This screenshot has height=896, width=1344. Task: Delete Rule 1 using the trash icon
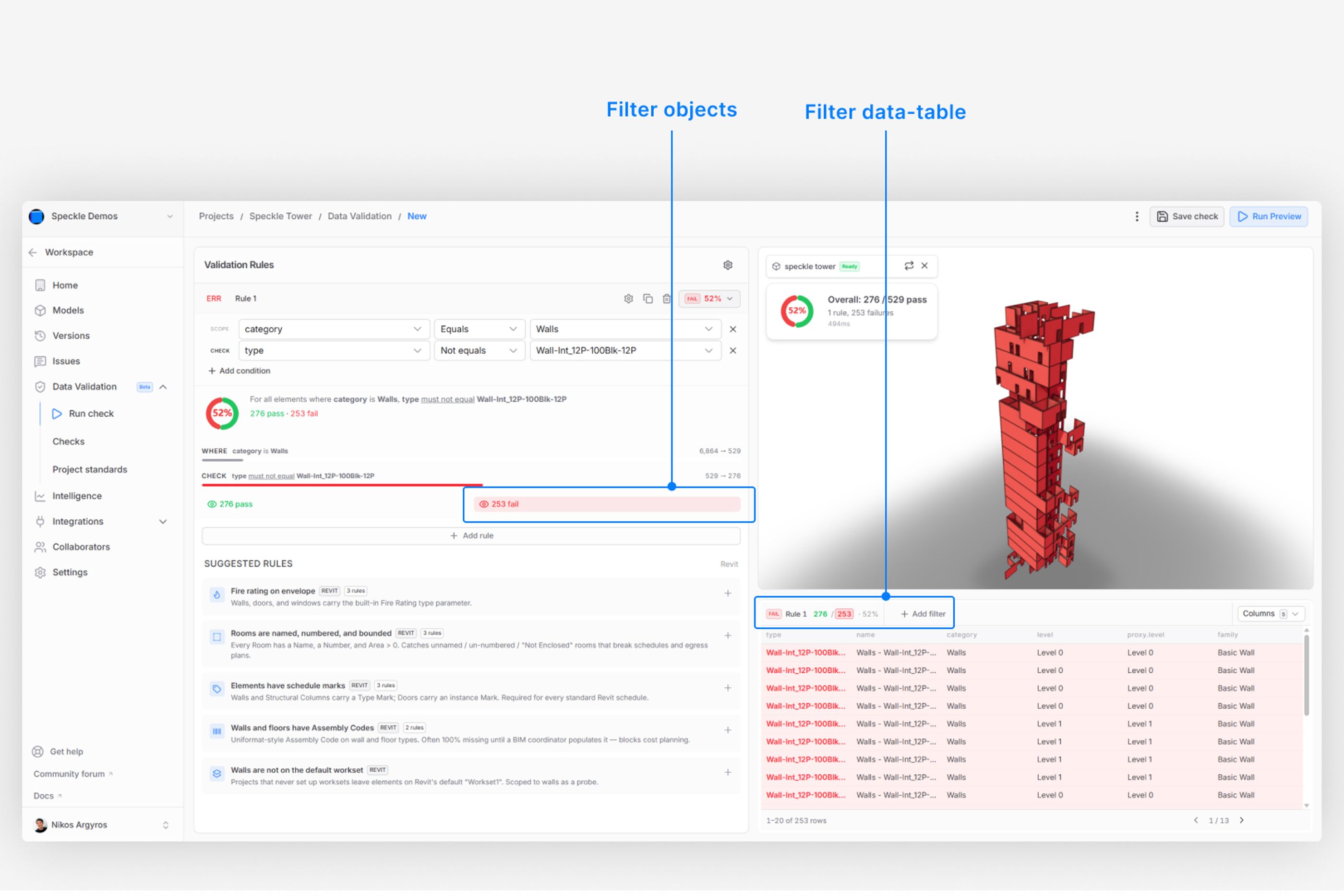(667, 299)
